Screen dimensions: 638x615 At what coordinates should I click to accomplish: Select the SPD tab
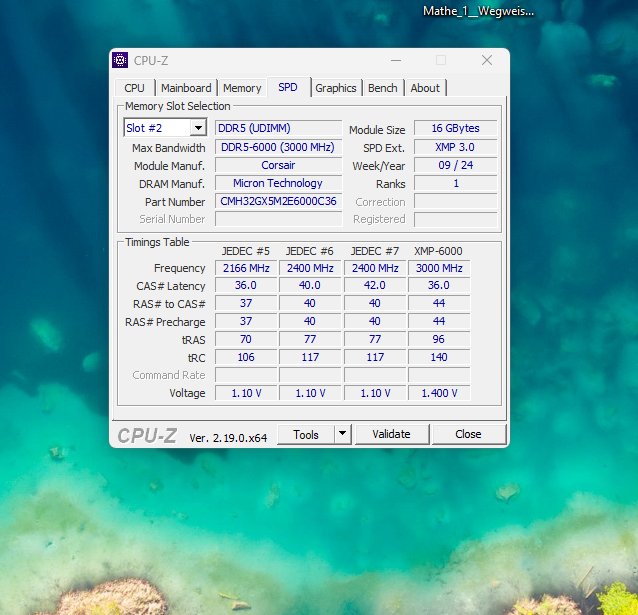[x=288, y=87]
